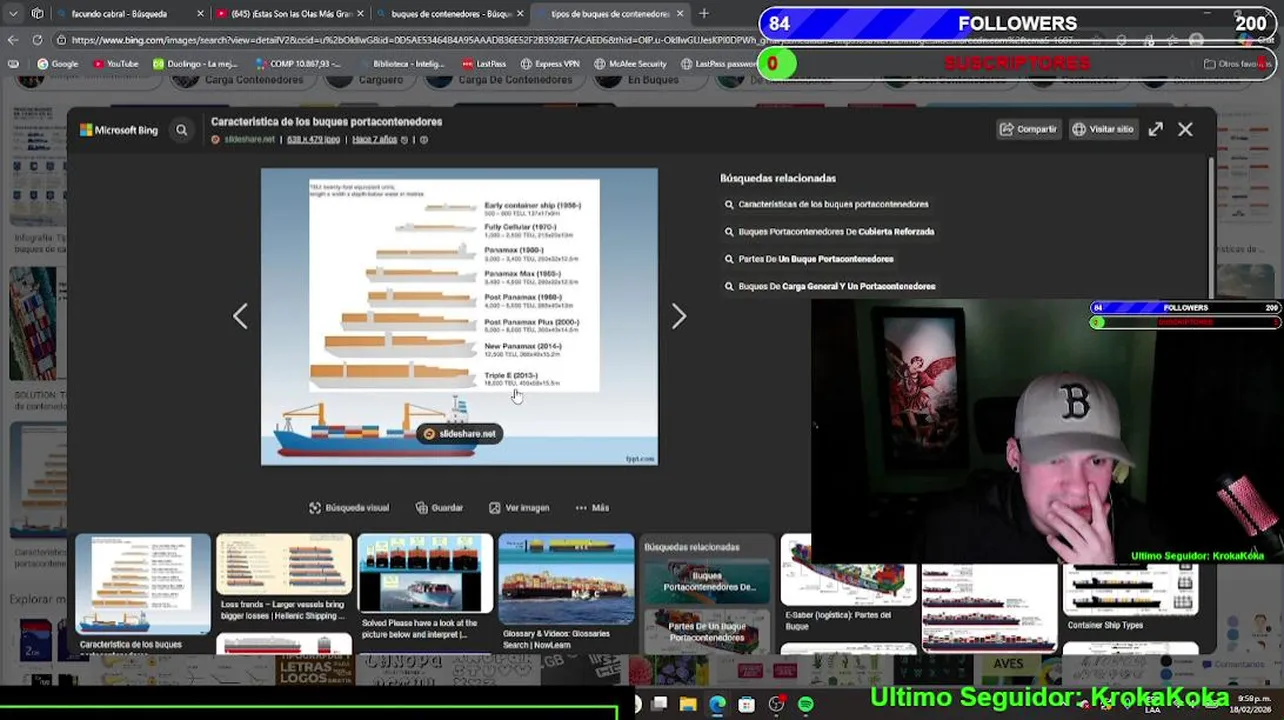Click the main container ship types image
Viewport: 1284px width, 720px height.
click(x=459, y=316)
